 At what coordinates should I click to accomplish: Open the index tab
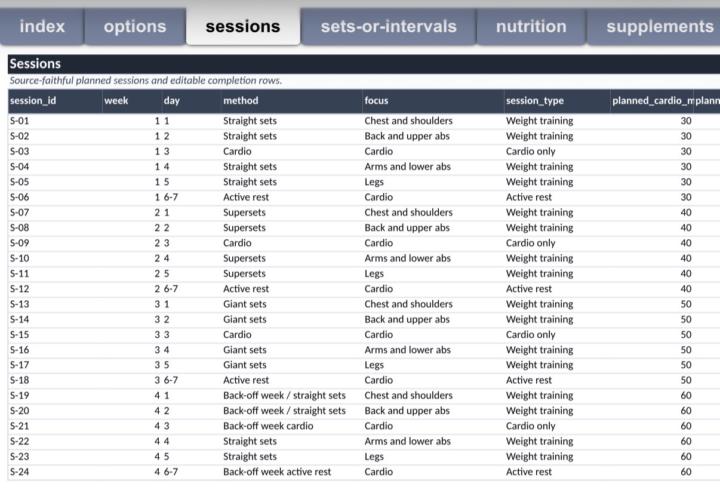click(42, 27)
